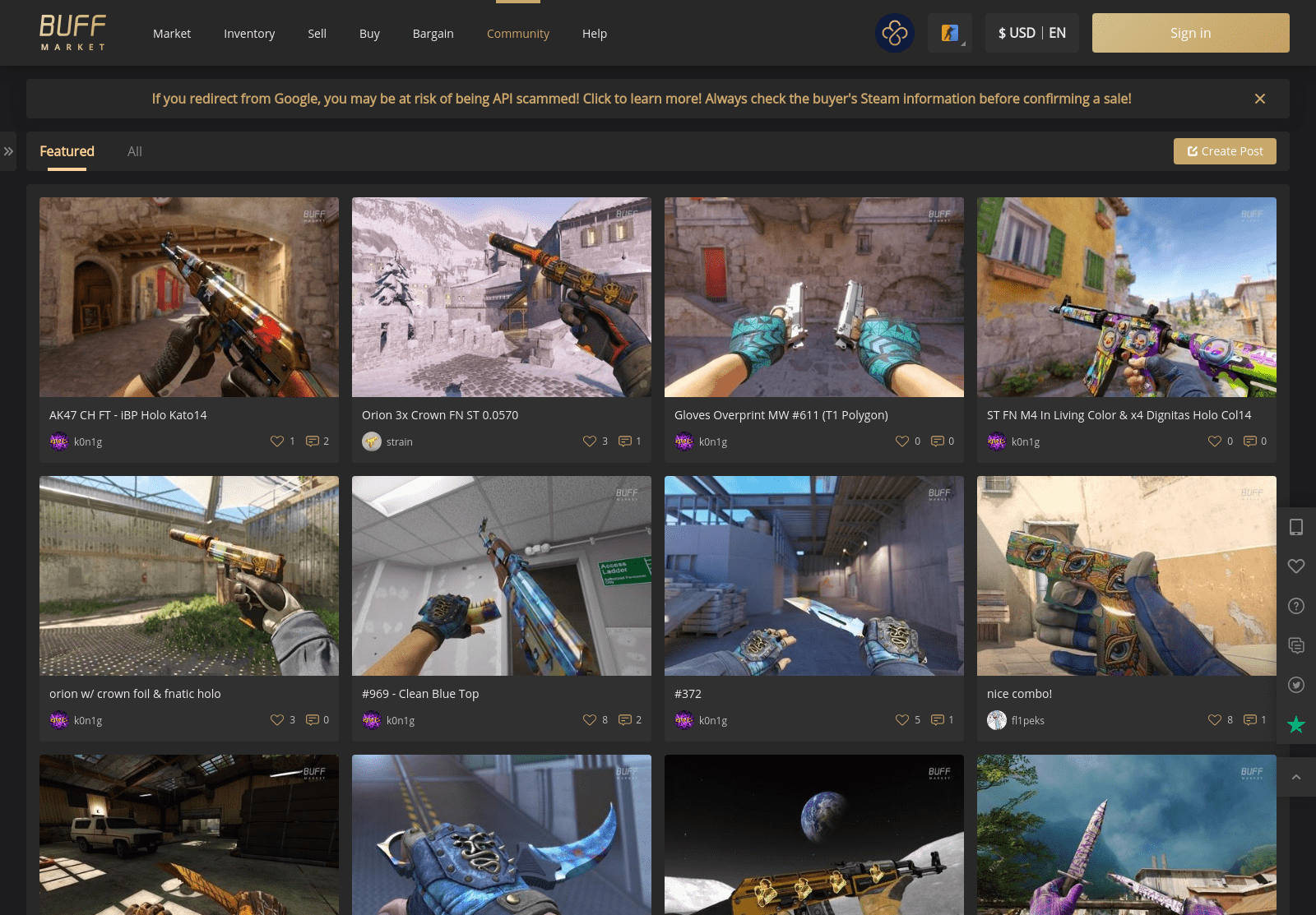The height and width of the screenshot is (915, 1316).
Task: Open the chat feedback sidebar icon
Action: point(1296,645)
